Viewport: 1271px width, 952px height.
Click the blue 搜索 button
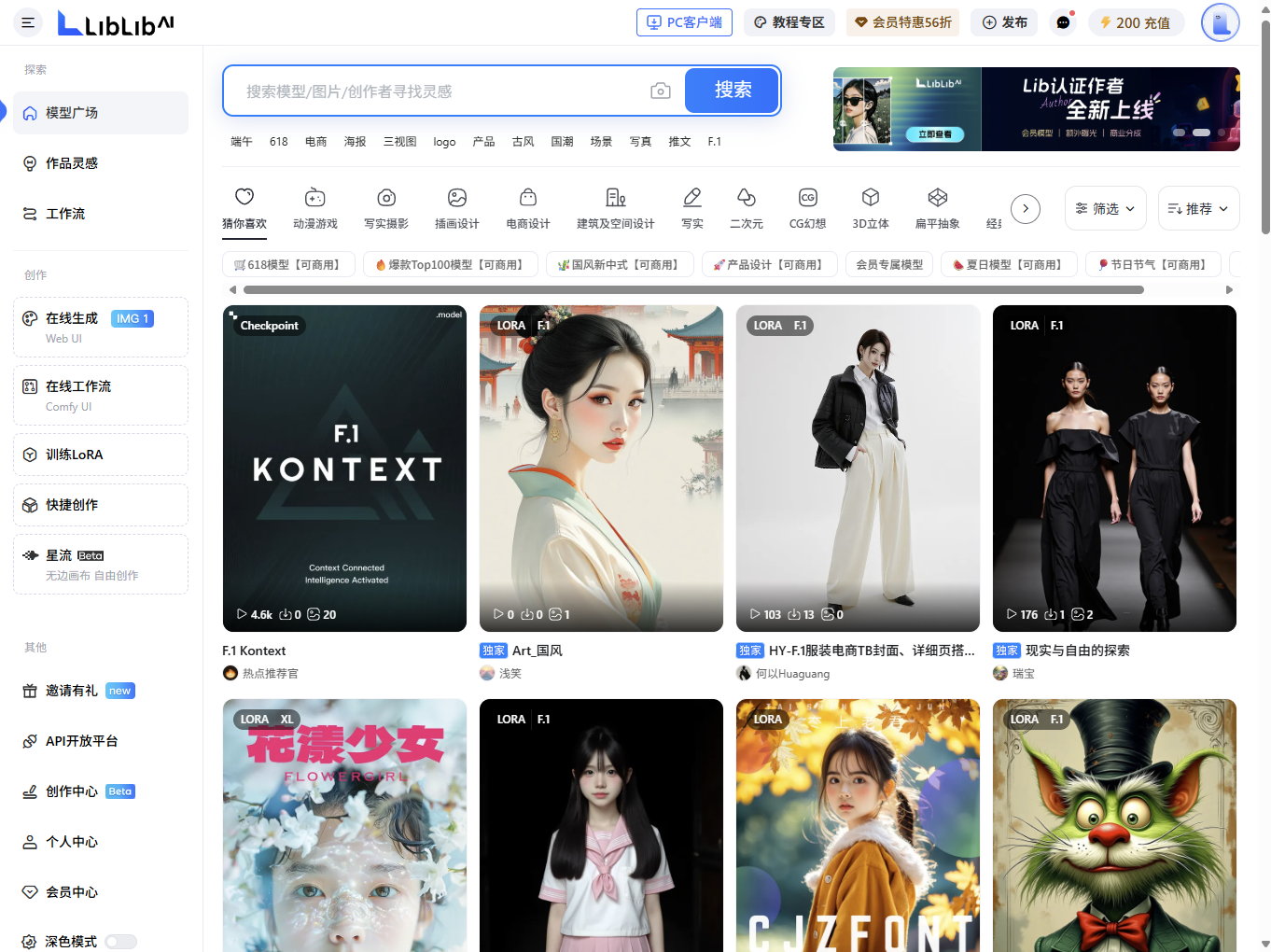(733, 91)
